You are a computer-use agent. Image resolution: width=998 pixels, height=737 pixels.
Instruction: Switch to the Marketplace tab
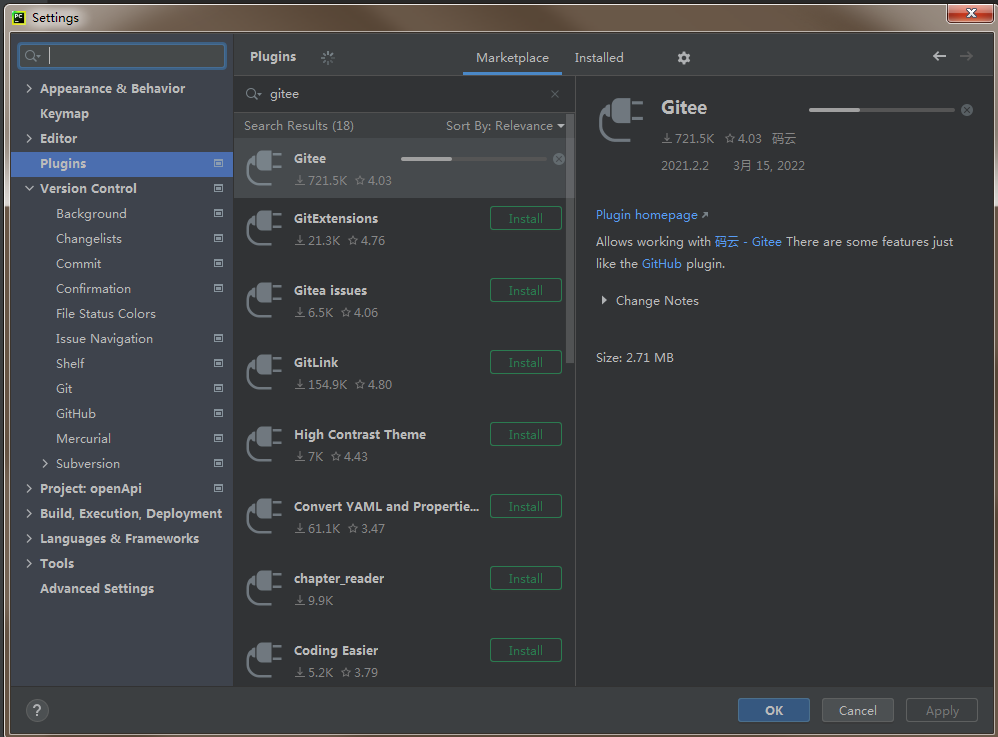pyautogui.click(x=512, y=58)
